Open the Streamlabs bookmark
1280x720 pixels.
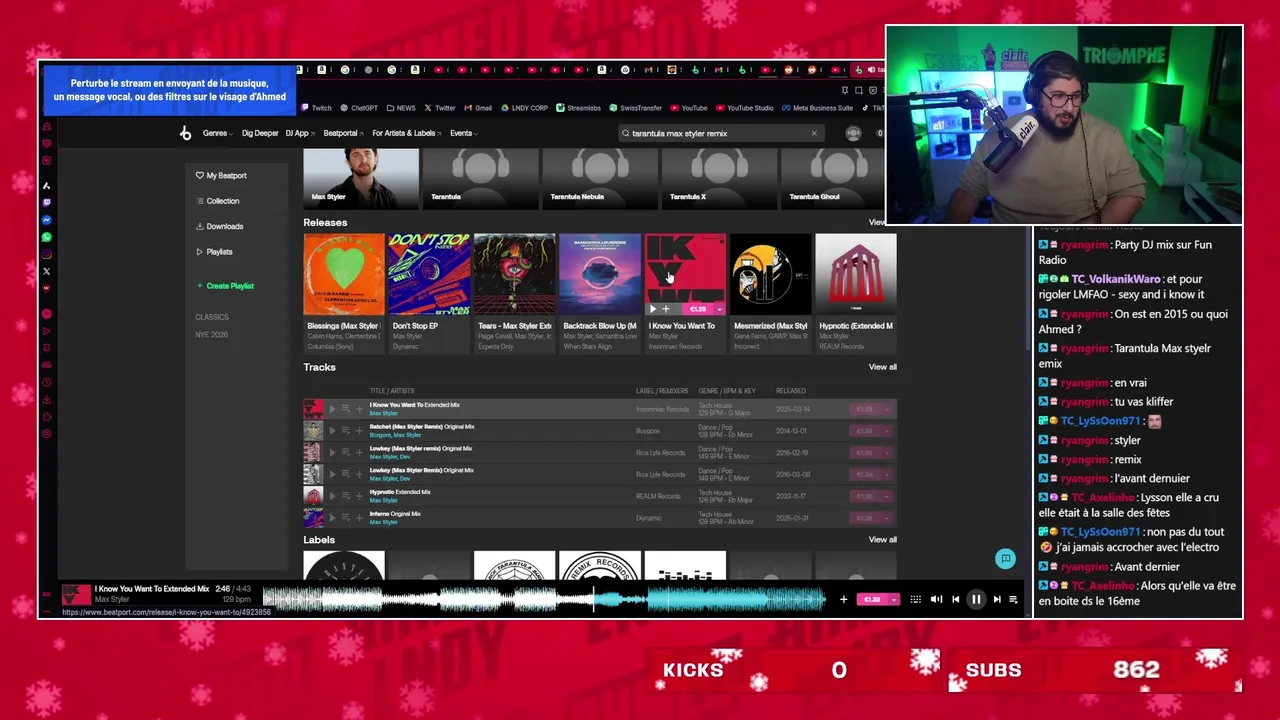(578, 108)
